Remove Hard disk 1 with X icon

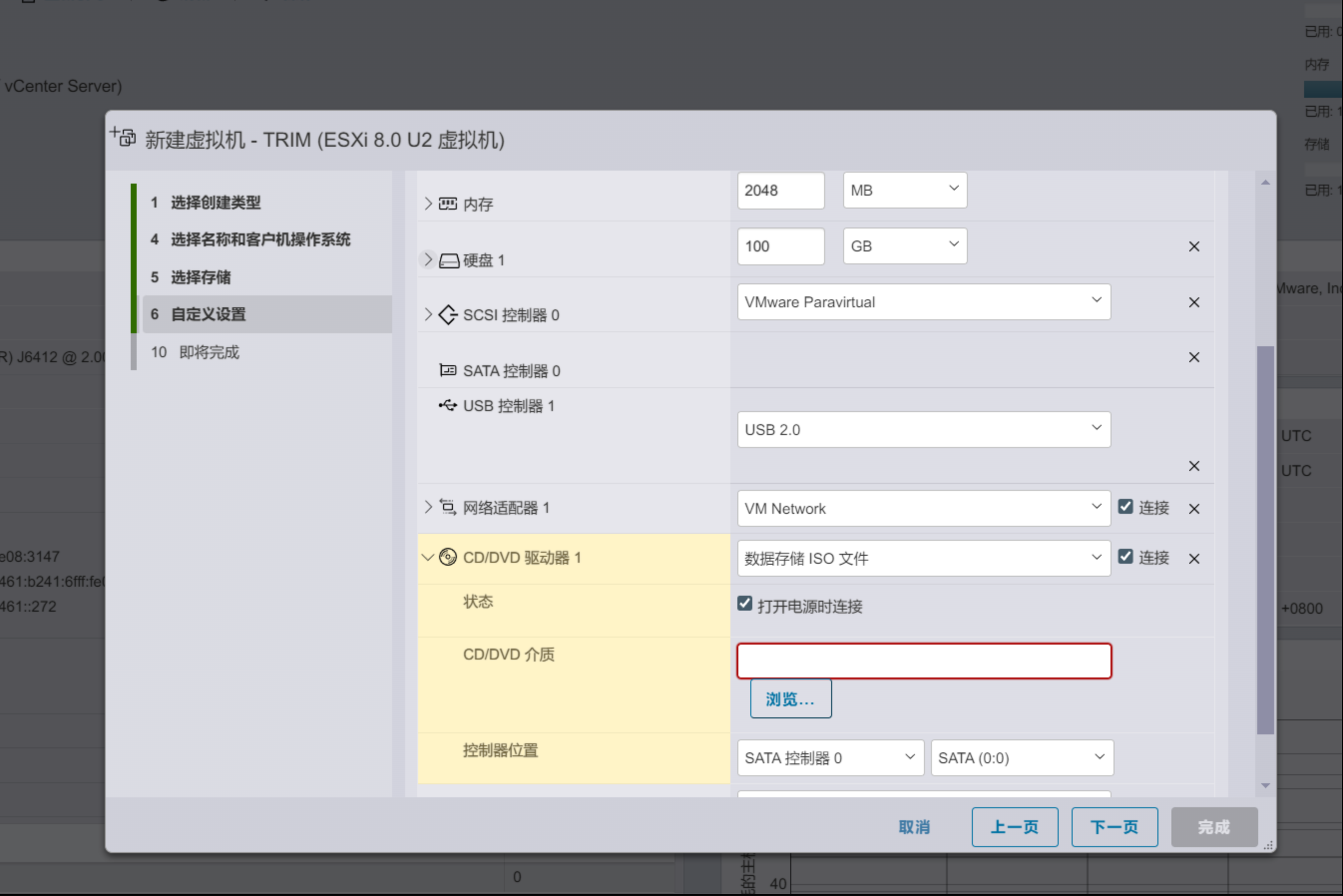point(1193,246)
